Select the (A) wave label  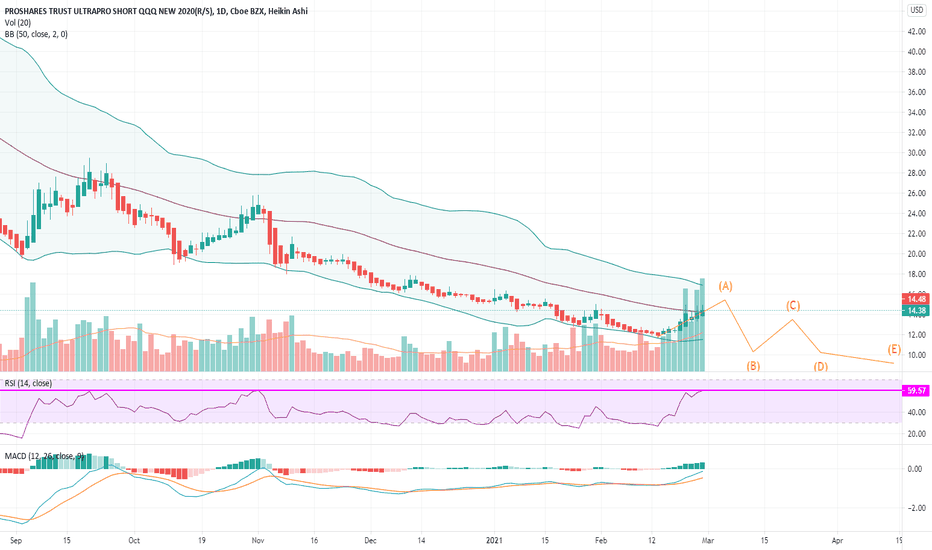[x=725, y=286]
